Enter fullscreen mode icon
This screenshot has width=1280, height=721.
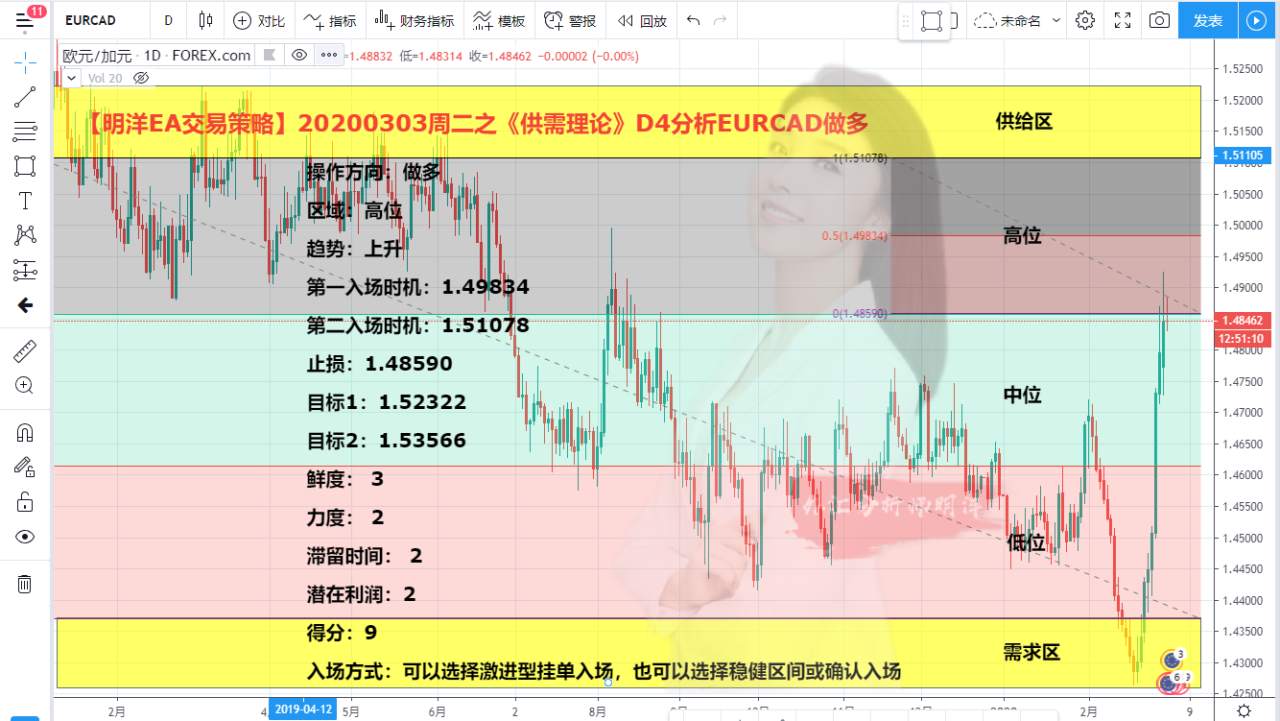click(x=1122, y=20)
